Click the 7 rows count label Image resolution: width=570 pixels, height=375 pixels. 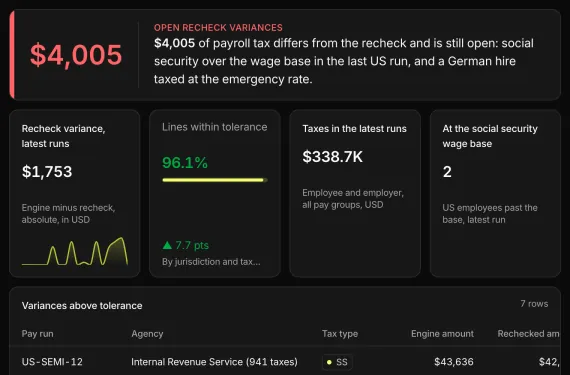pyautogui.click(x=534, y=303)
